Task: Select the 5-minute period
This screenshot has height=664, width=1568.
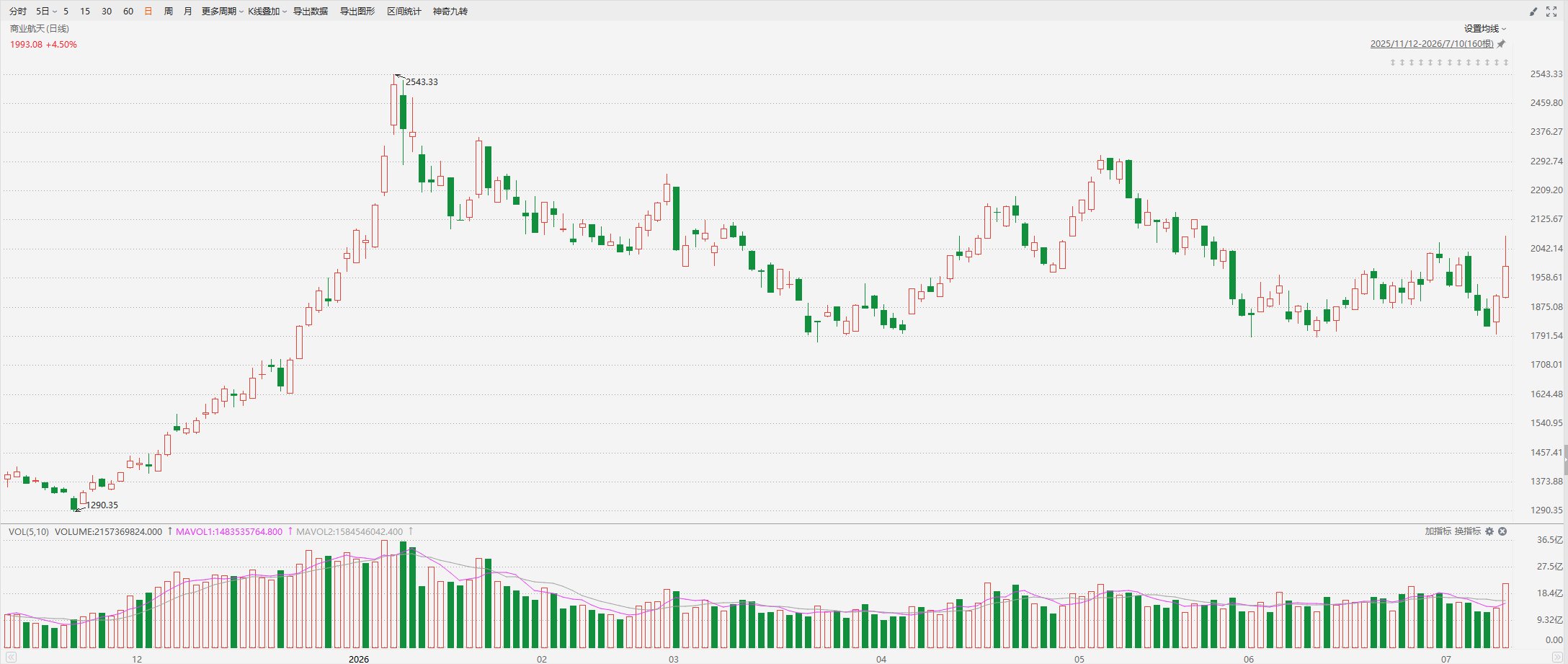Action: (x=66, y=12)
